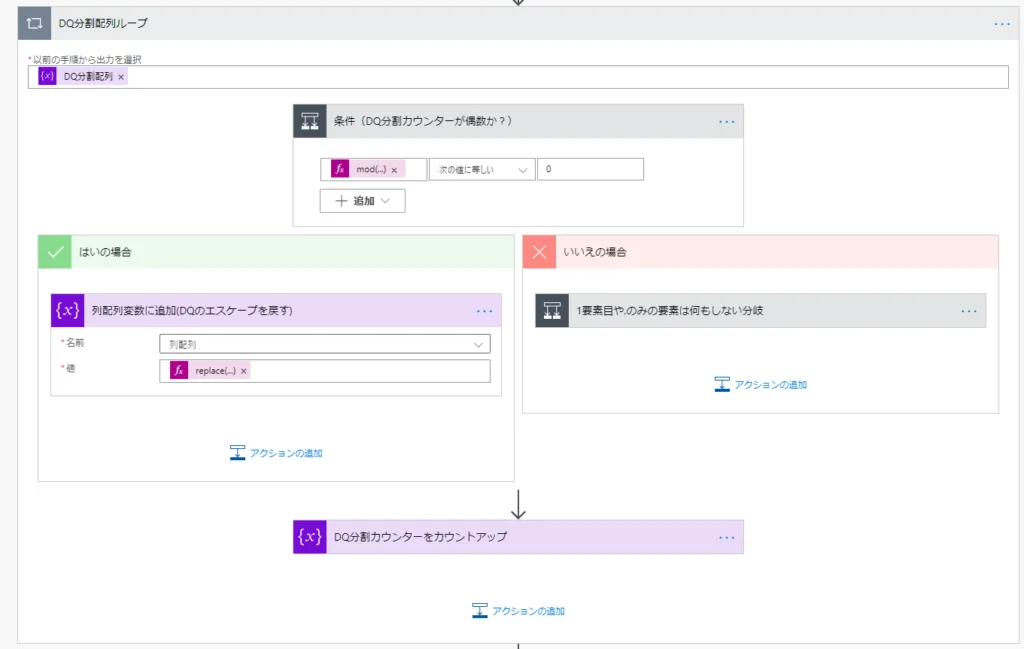Open the 次の値に等しい operator dropdown
This screenshot has width=1024, height=649.
481,168
